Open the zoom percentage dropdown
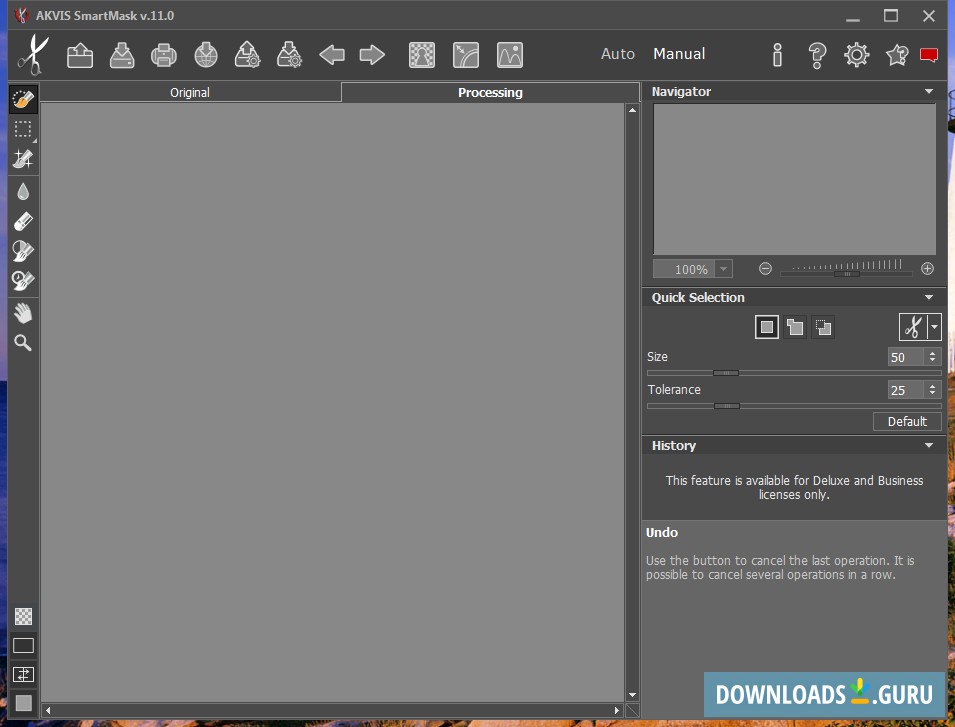The image size is (955, 727). tap(723, 269)
